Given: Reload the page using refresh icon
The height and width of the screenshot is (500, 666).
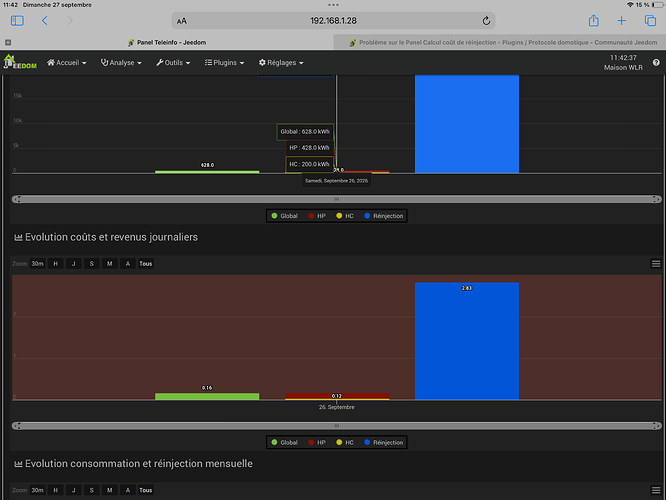Looking at the screenshot, I should (x=486, y=20).
